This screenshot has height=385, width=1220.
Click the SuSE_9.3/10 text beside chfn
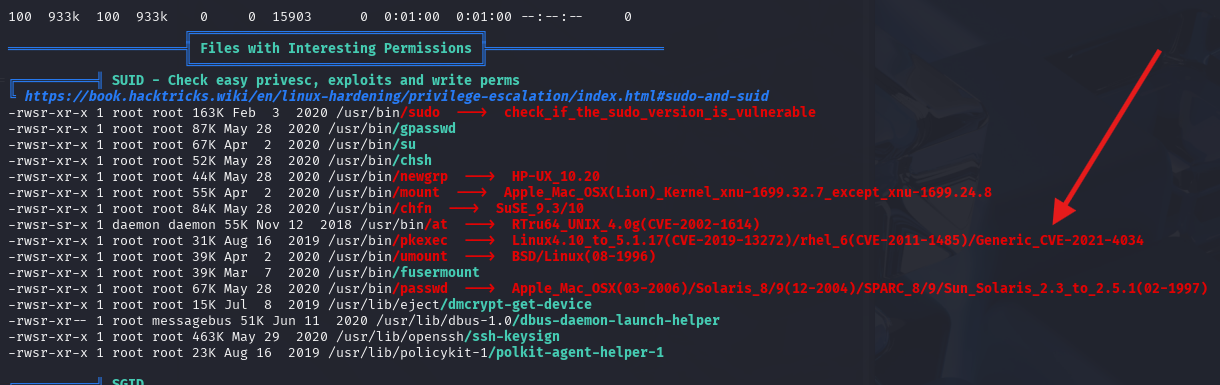point(539,209)
